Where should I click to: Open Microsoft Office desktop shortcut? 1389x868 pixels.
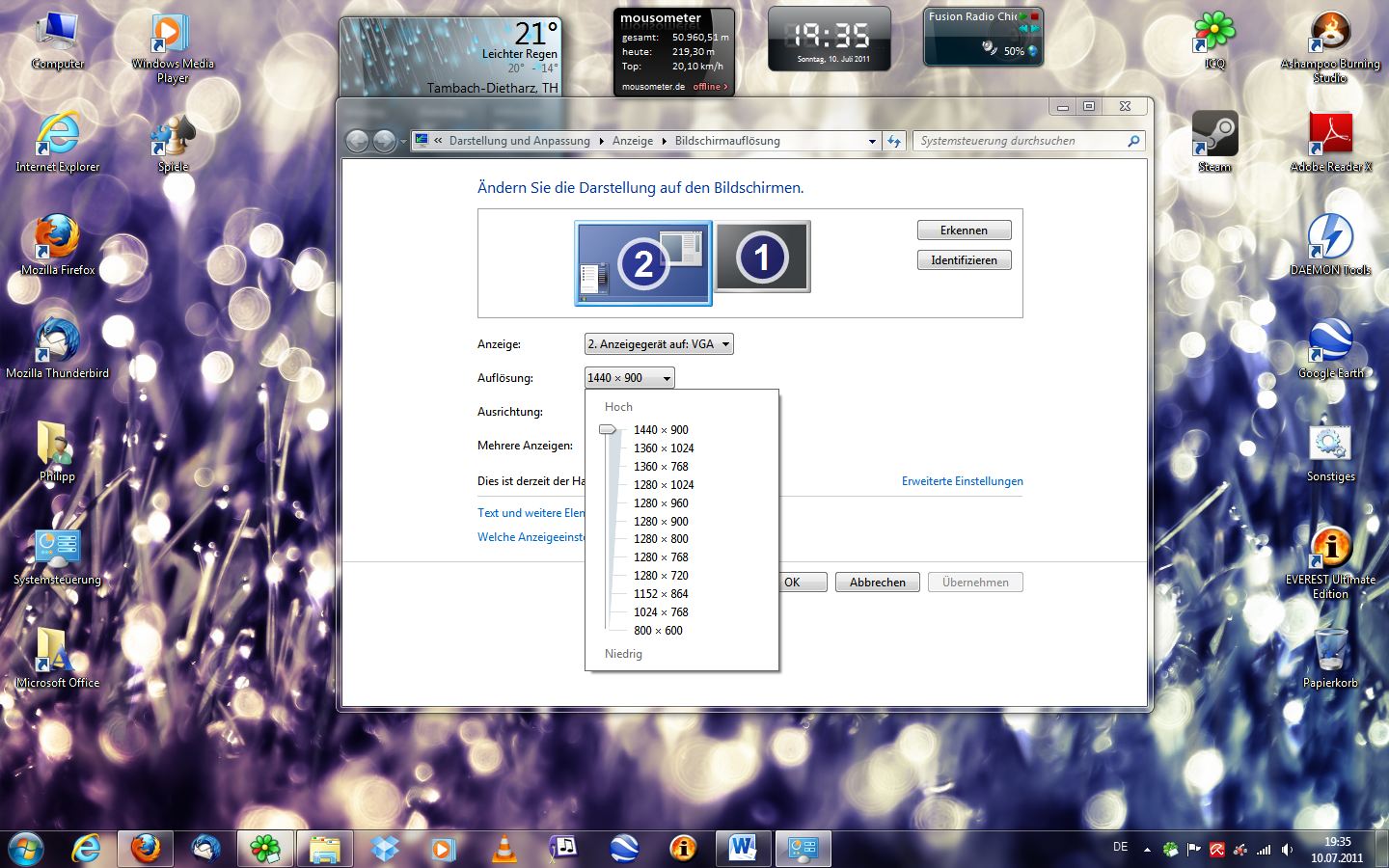(58, 659)
